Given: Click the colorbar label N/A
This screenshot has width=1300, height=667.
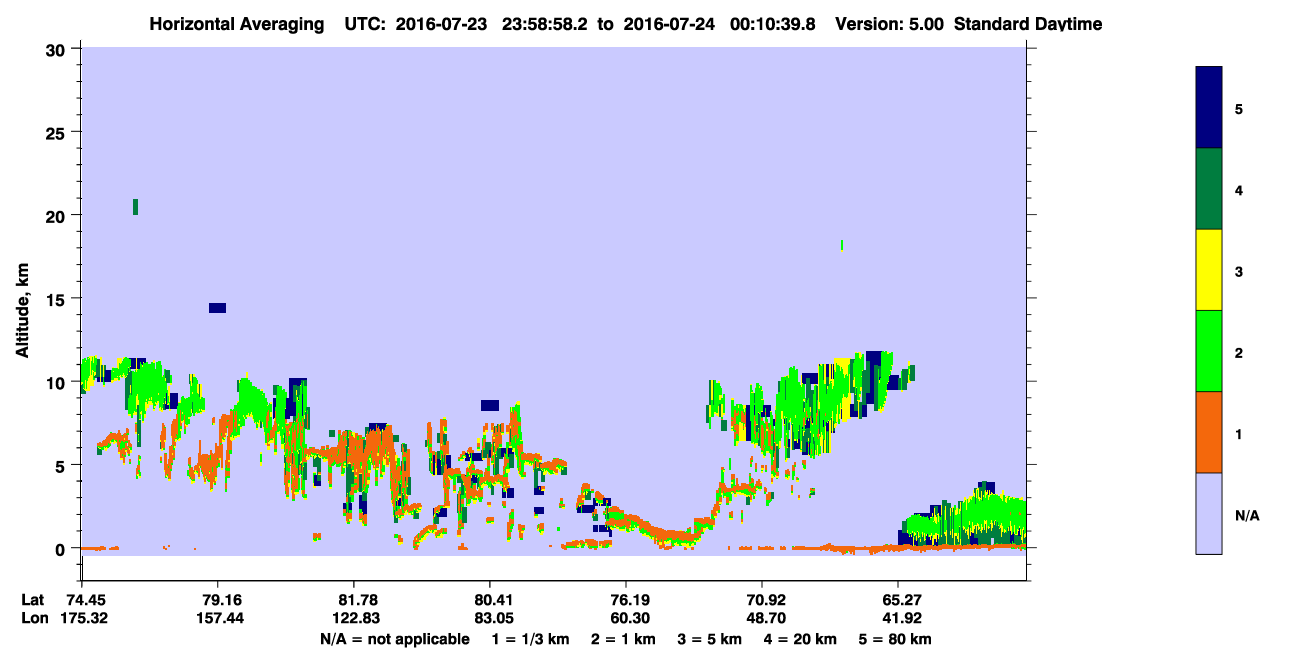Looking at the screenshot, I should (1246, 515).
